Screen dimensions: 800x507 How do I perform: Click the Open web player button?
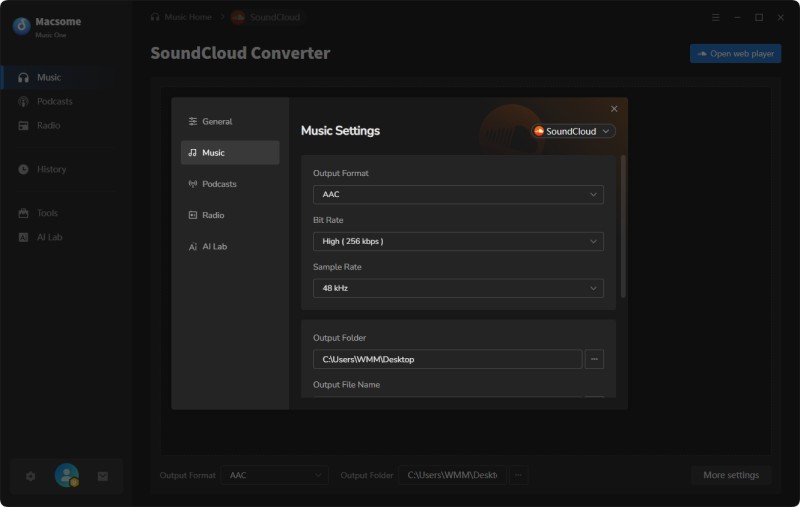pyautogui.click(x=735, y=54)
